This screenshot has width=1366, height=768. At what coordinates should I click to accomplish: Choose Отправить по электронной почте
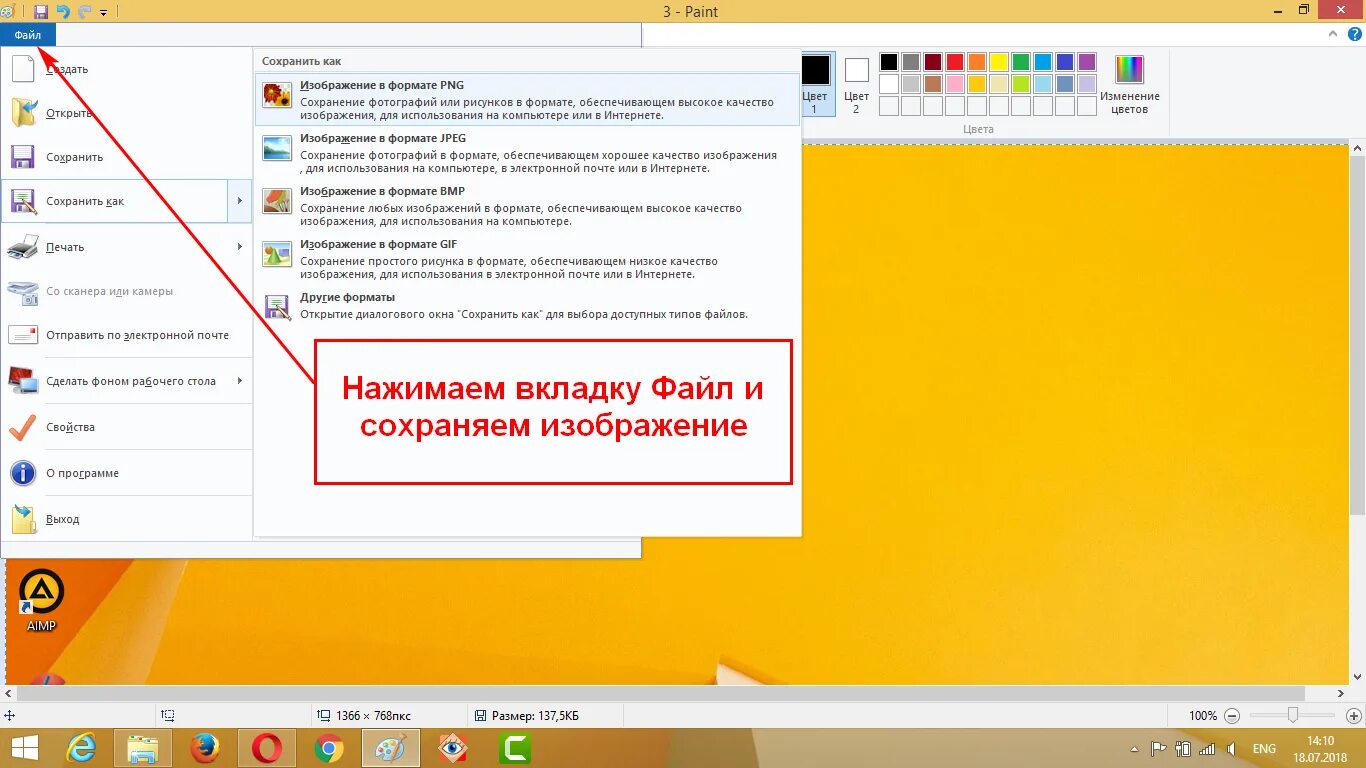tap(126, 335)
